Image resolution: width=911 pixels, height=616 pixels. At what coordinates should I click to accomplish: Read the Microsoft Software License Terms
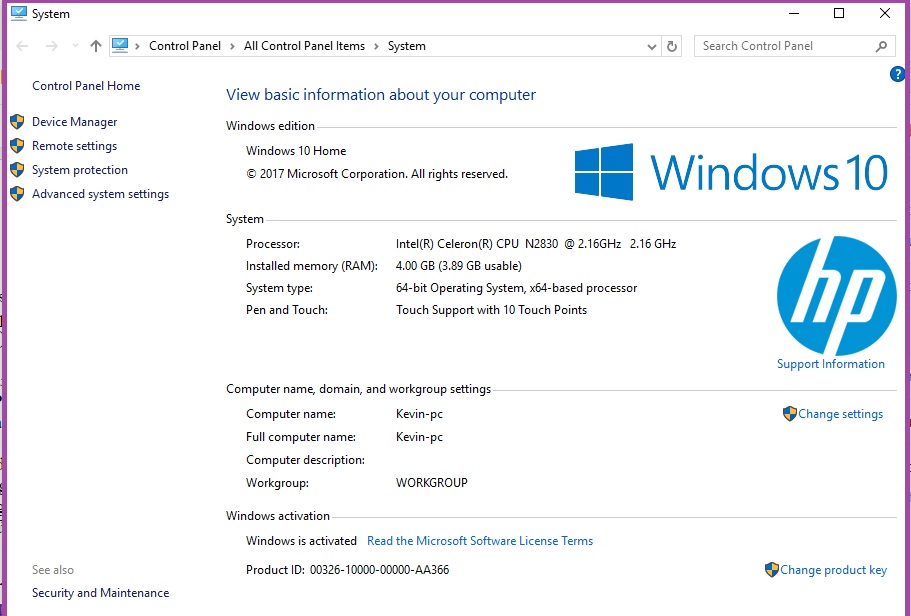coord(480,541)
